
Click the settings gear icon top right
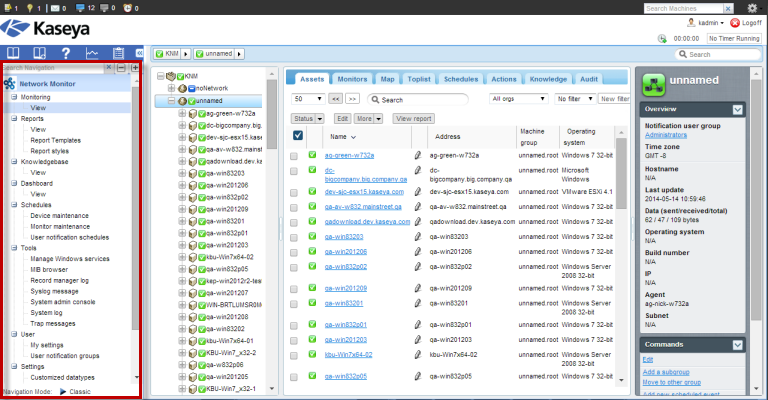752,8
